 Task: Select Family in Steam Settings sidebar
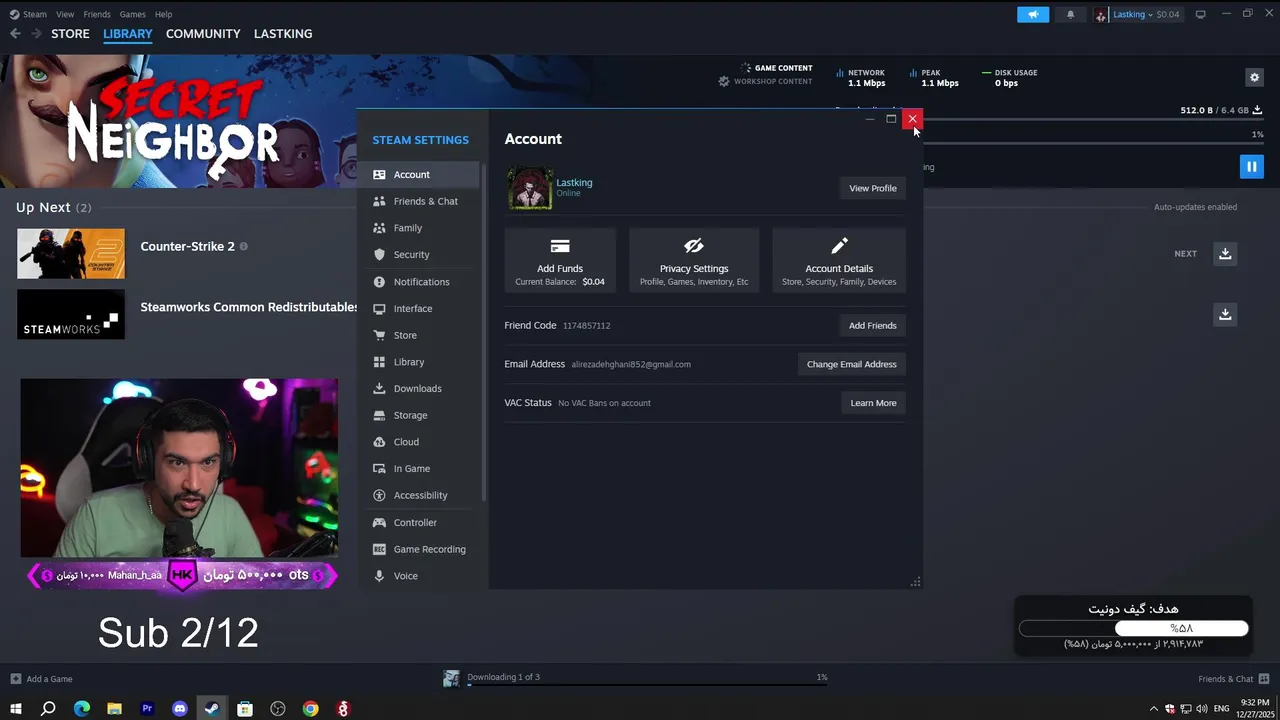421,228
